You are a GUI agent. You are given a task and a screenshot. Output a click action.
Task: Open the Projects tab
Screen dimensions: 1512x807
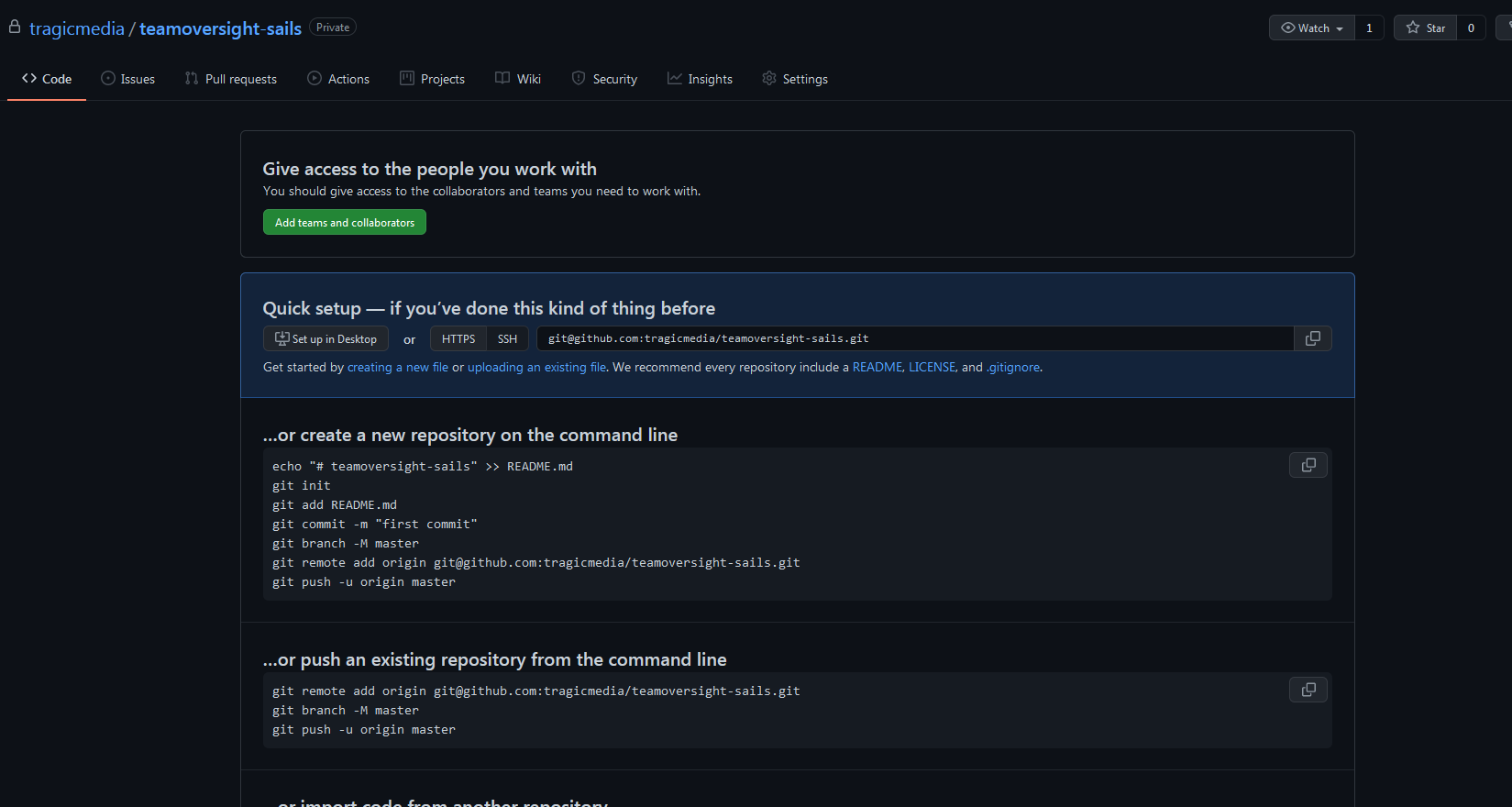click(x=433, y=79)
